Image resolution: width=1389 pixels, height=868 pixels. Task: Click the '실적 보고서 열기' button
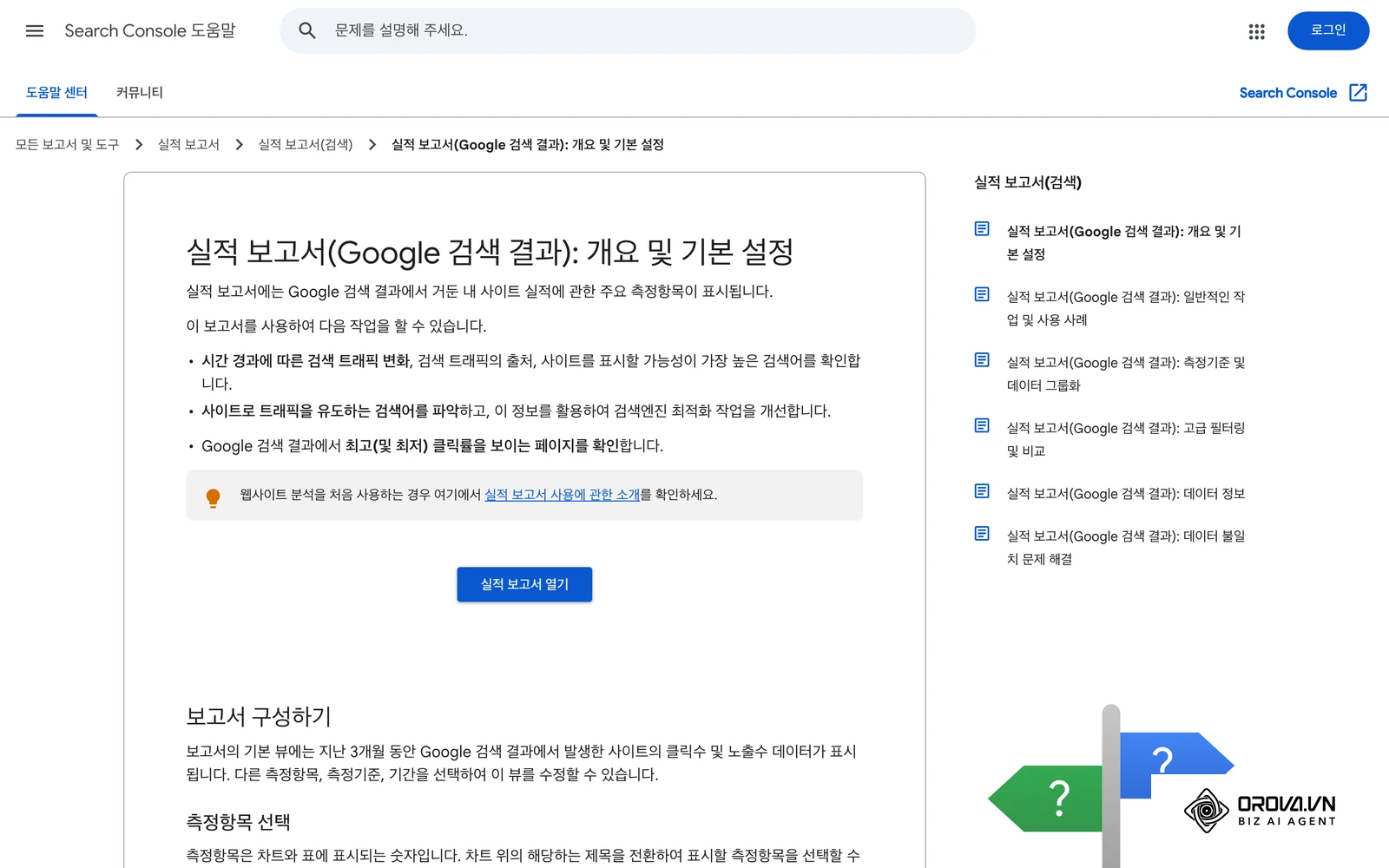pyautogui.click(x=524, y=584)
